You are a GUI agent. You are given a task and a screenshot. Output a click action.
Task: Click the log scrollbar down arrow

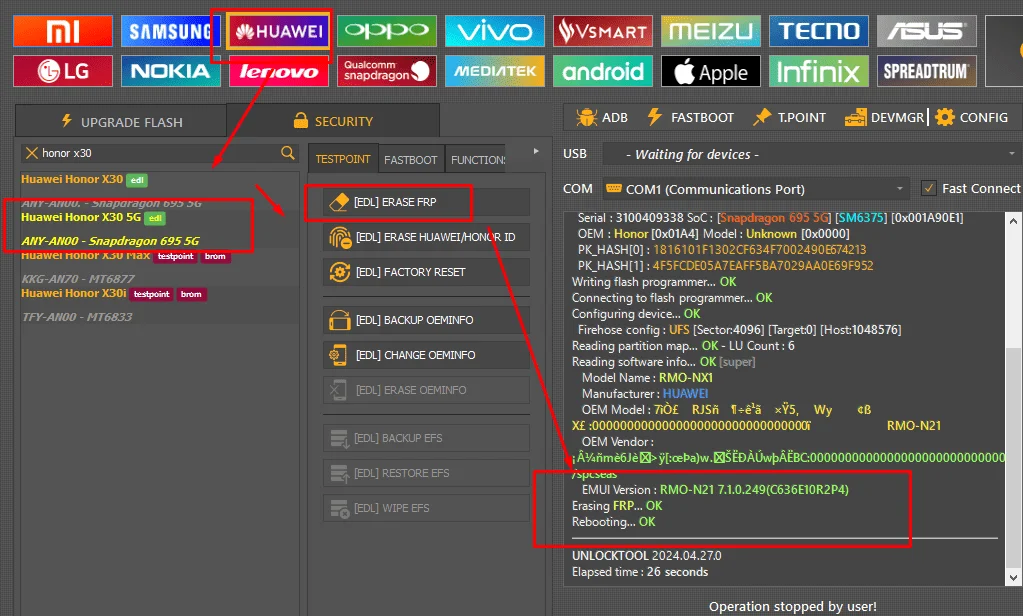pos(1013,578)
